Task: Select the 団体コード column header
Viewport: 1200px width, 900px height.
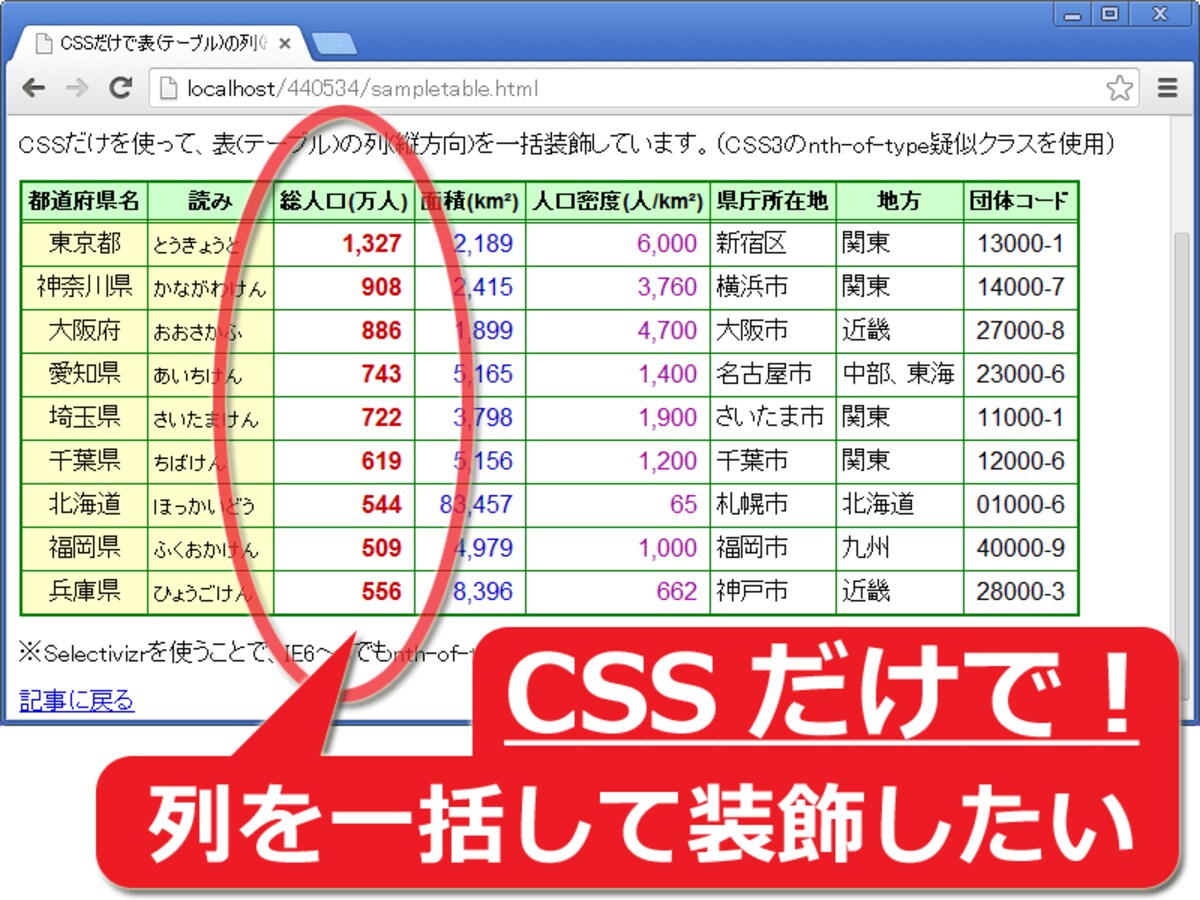Action: 1020,201
